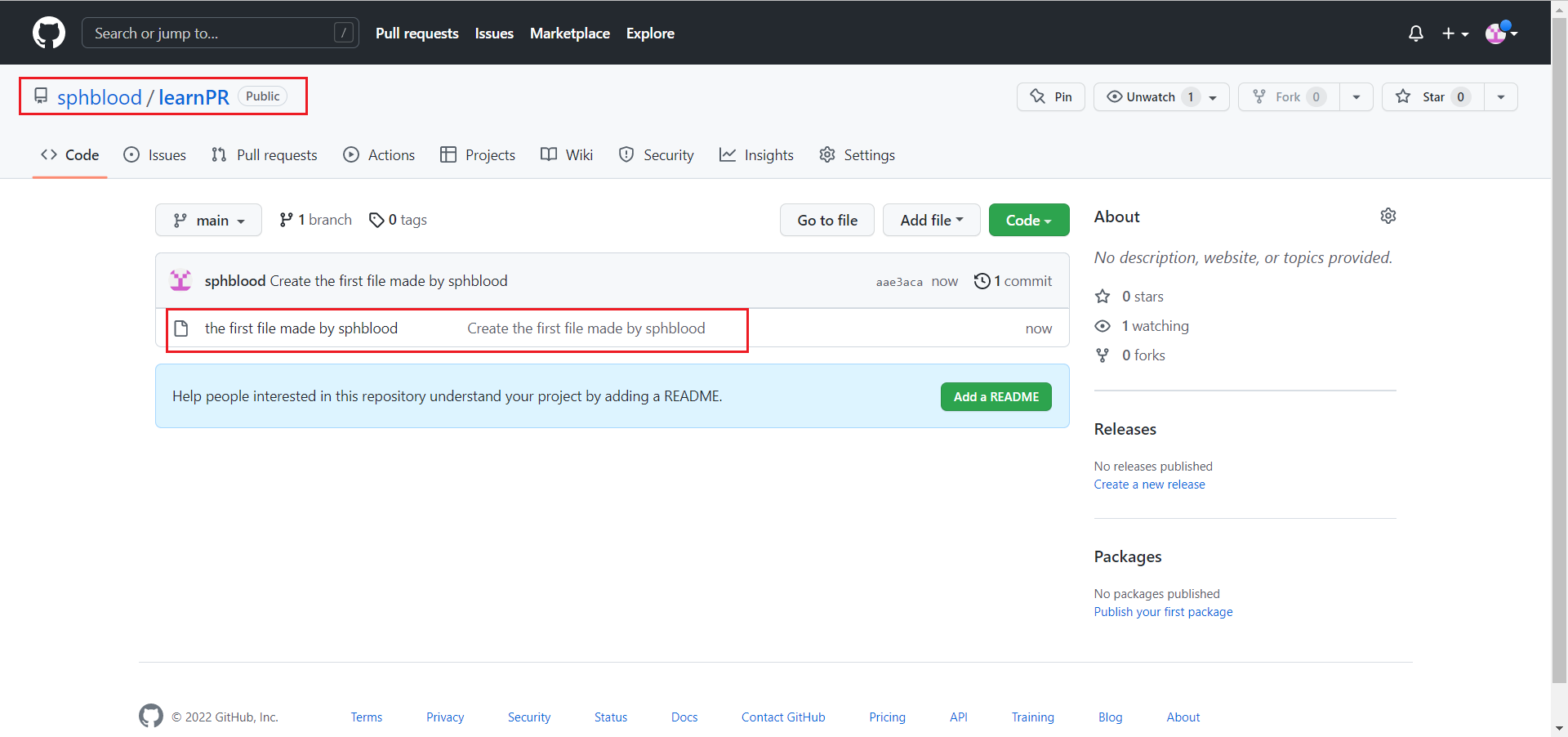Open the latest commit message link in header
Viewport: 1568px width, 737px height.
coord(389,280)
